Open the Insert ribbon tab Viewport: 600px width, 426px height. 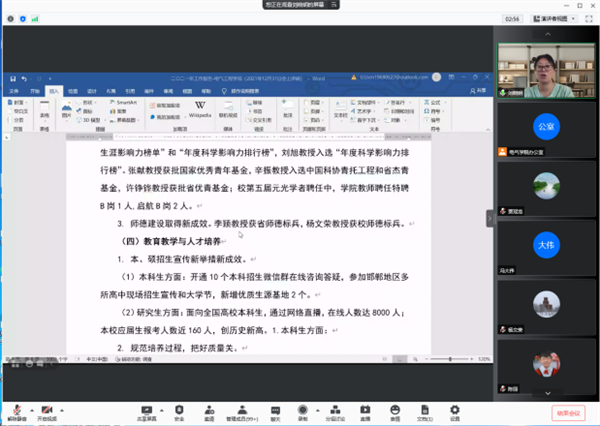pyautogui.click(x=52, y=89)
